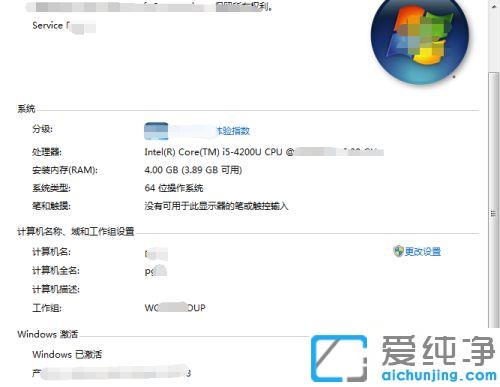This screenshot has height=387, width=500.
Task: Select the blurred workgroup name value
Action: 175,307
